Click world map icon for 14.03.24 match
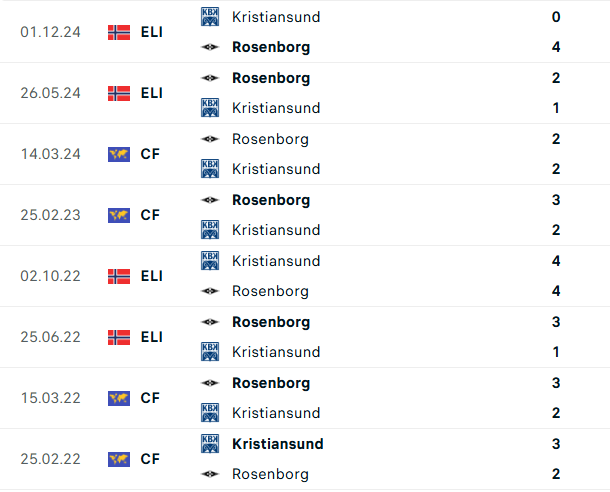610x492 pixels. click(119, 154)
